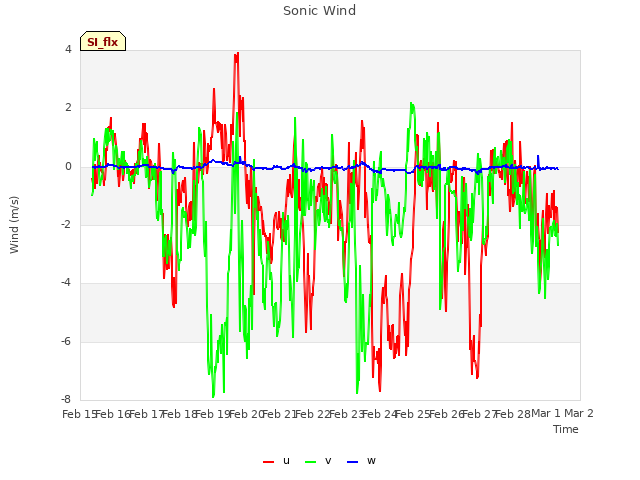Click the y-axis value '2'
640x480 pixels.
click(68, 108)
